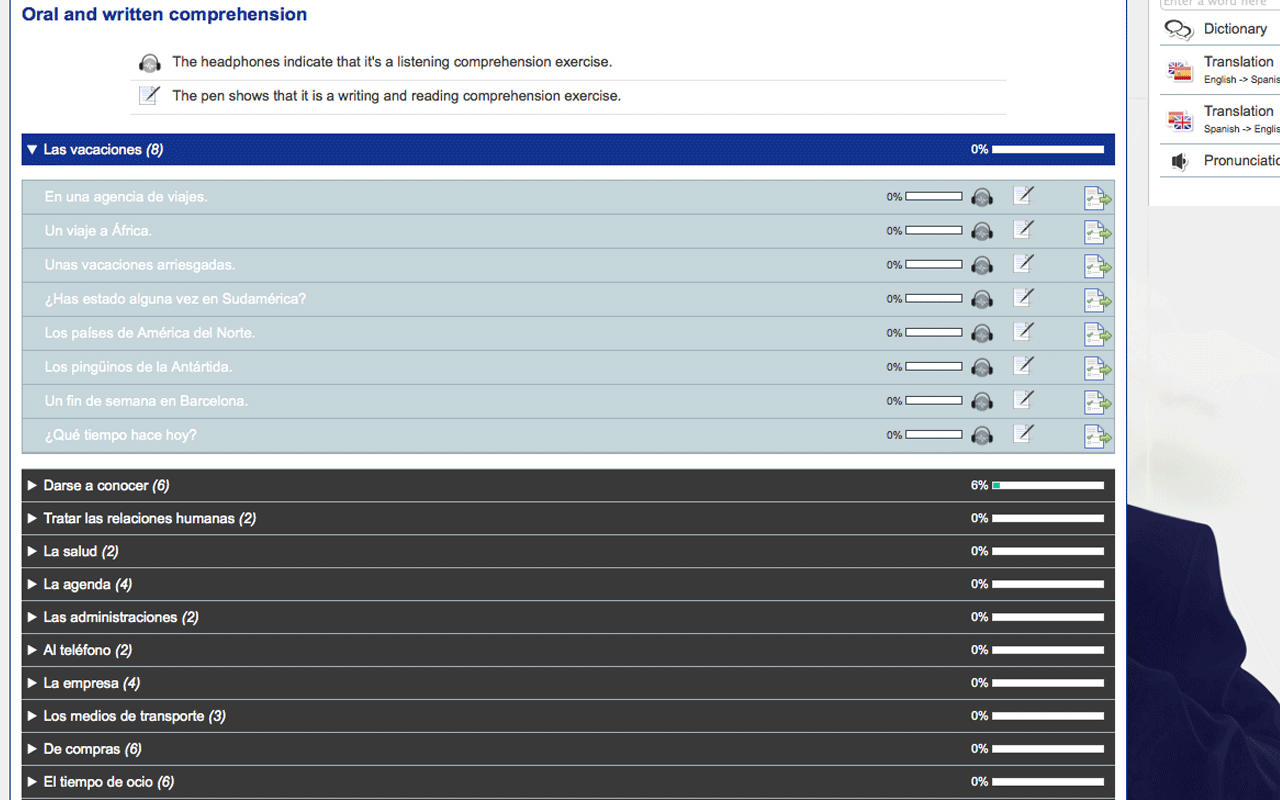This screenshot has height=800, width=1280.
Task: Open listening exercise for 'En una agencia de viajes.'
Action: 982,197
